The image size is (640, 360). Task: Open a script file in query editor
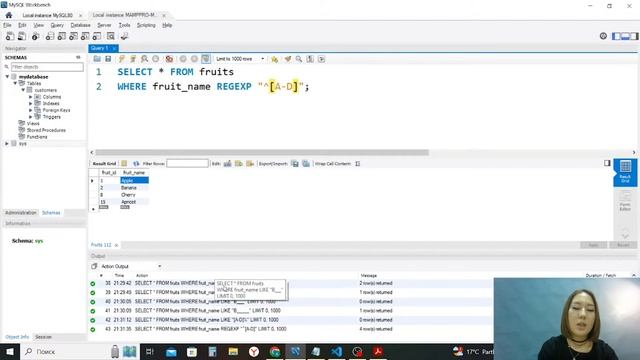[x=97, y=59]
